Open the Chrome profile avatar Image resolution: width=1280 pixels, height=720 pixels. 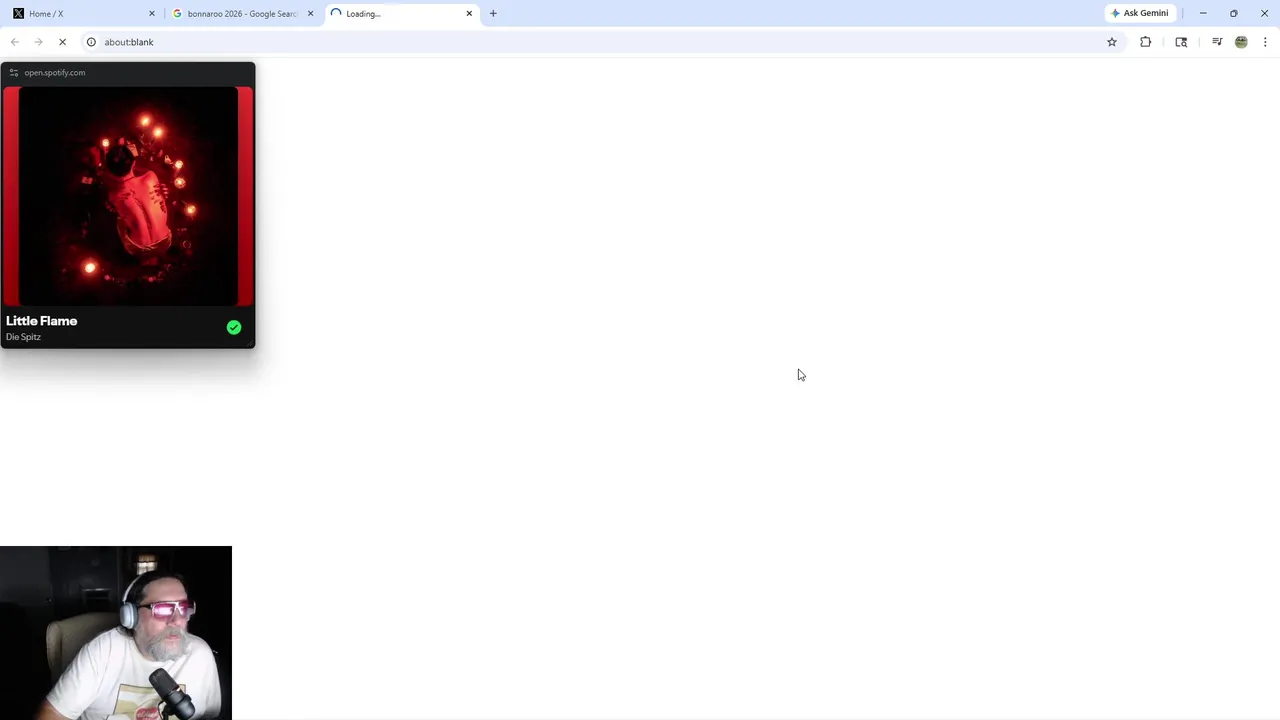coord(1241,42)
